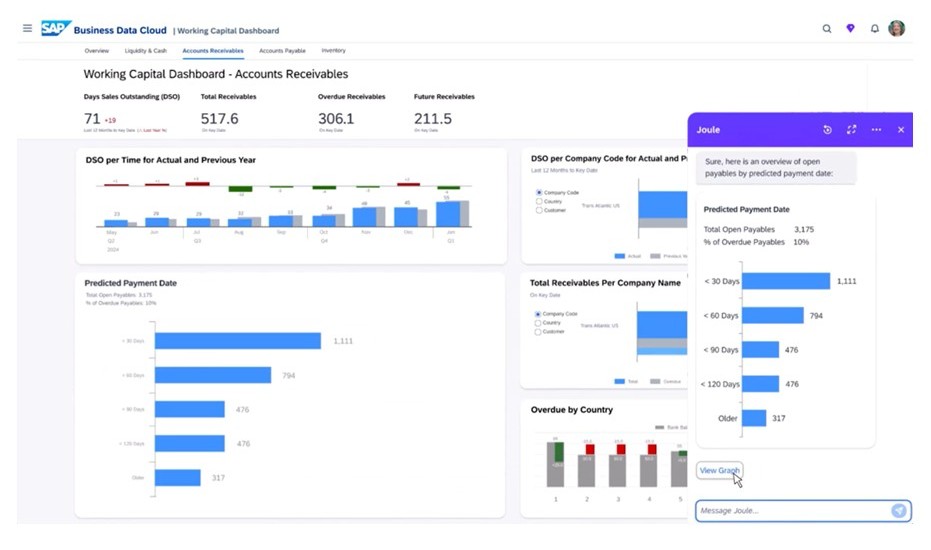Switch to the Accounts Payable tab
Image resolution: width=931 pixels, height=550 pixels.
[x=282, y=50]
